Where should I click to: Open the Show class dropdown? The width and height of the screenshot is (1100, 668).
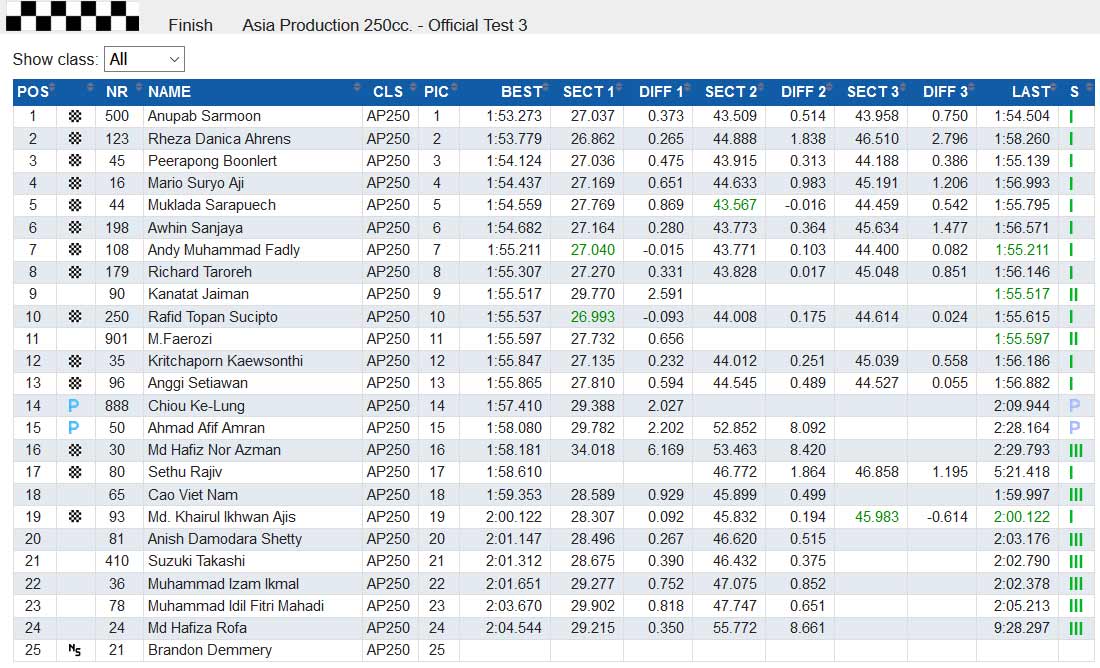[x=144, y=59]
